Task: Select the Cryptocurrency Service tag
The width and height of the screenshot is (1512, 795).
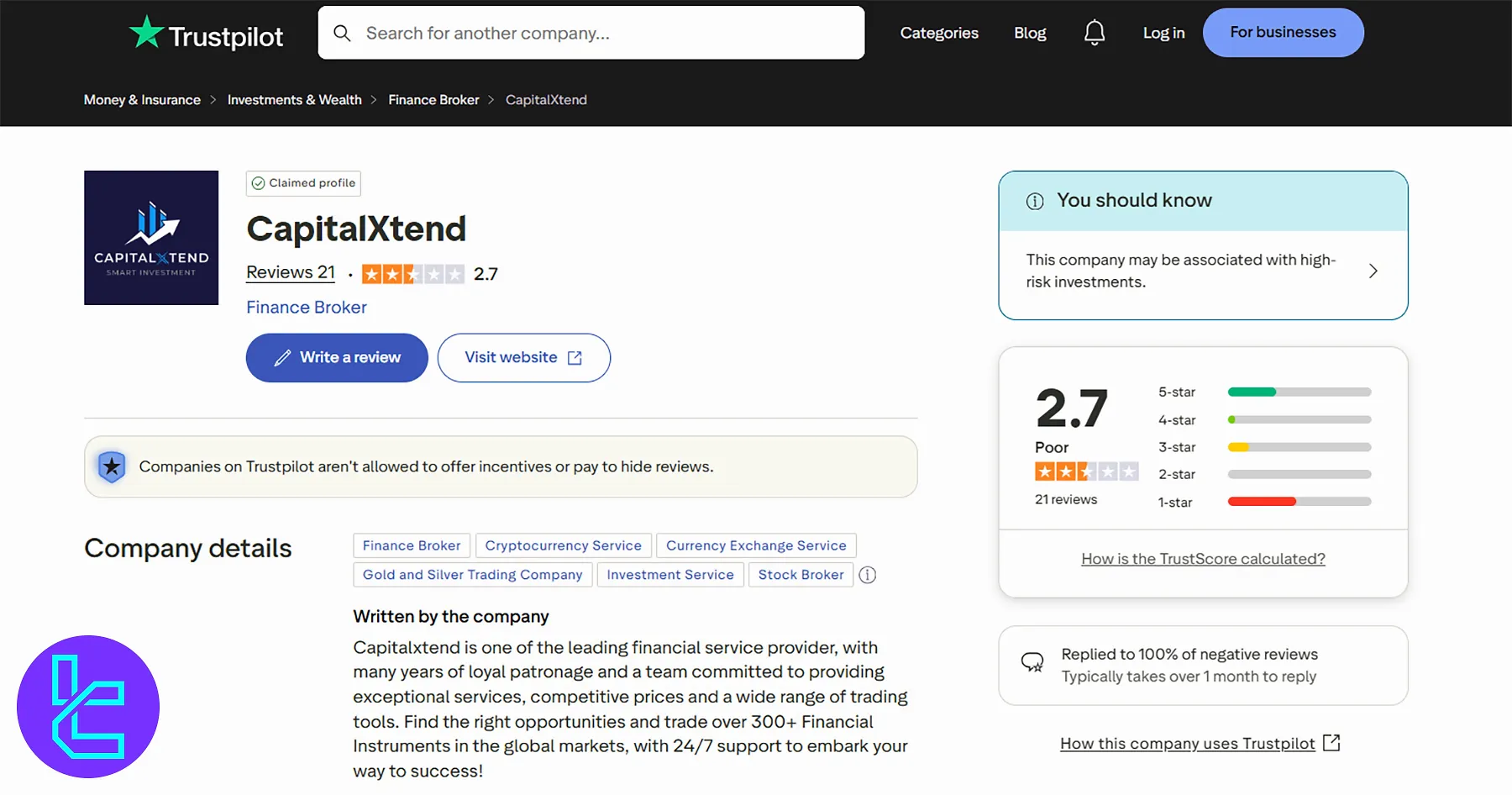Action: point(563,545)
